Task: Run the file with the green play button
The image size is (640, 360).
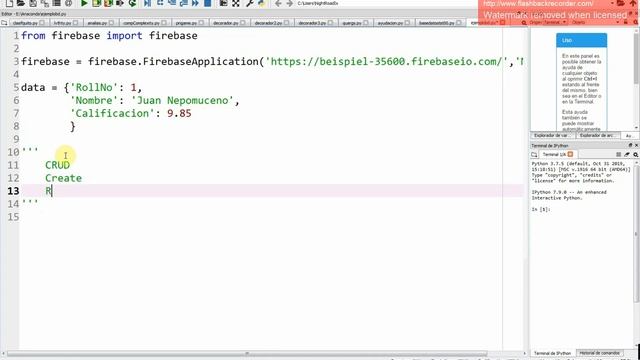Action: click(x=84, y=3)
